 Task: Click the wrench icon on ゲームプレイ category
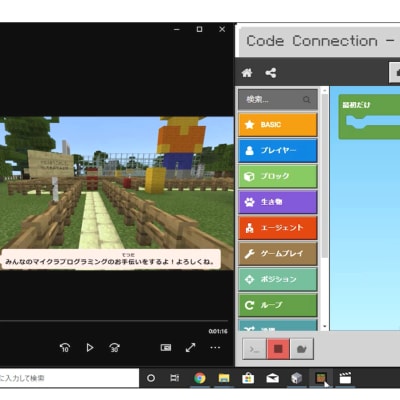[249, 254]
